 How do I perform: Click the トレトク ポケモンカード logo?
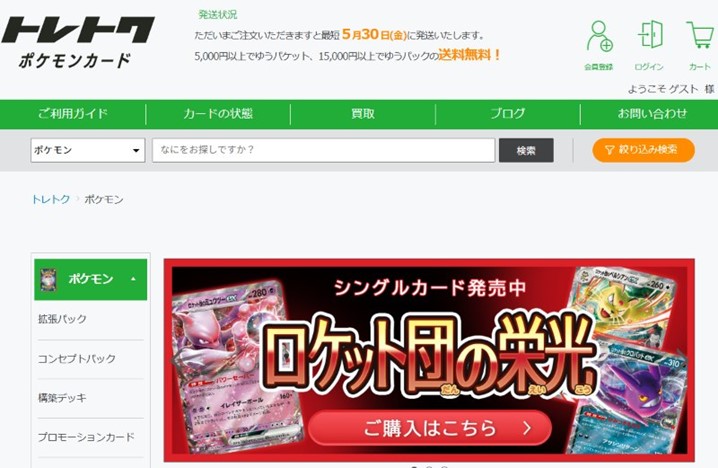(78, 42)
